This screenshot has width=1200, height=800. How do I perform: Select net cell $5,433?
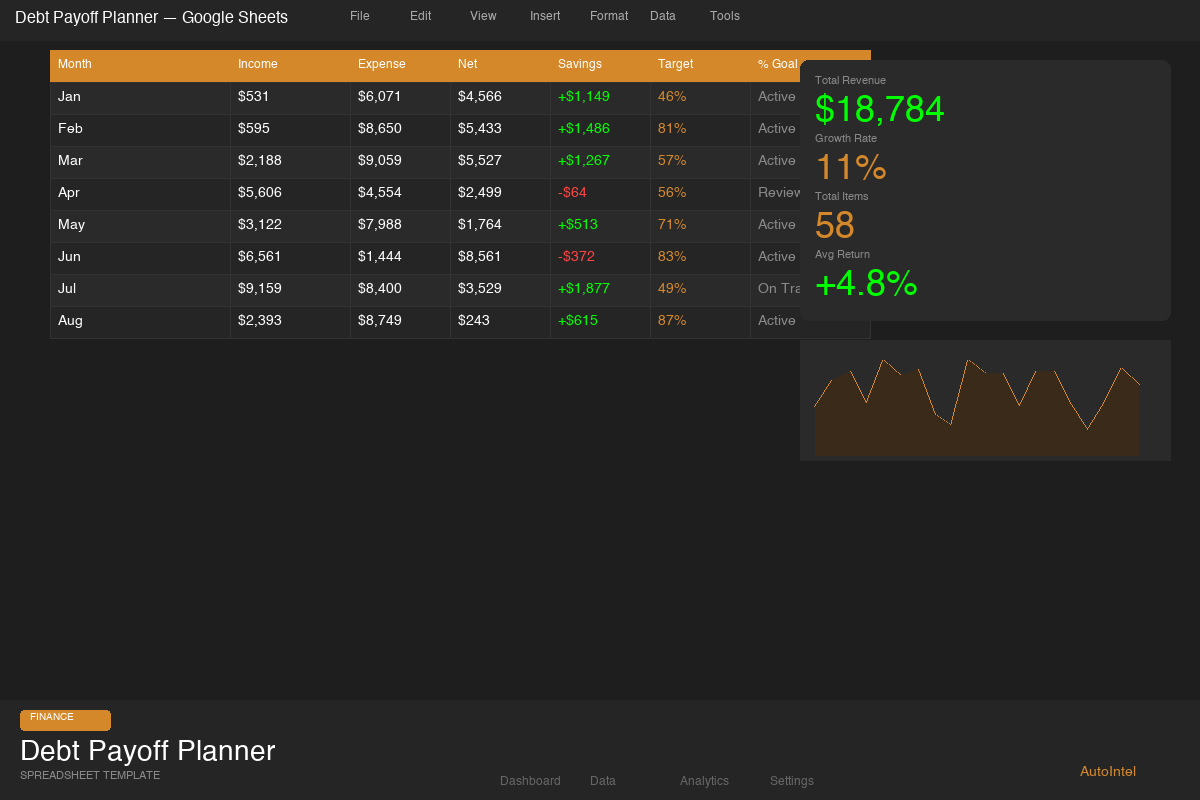(500, 130)
